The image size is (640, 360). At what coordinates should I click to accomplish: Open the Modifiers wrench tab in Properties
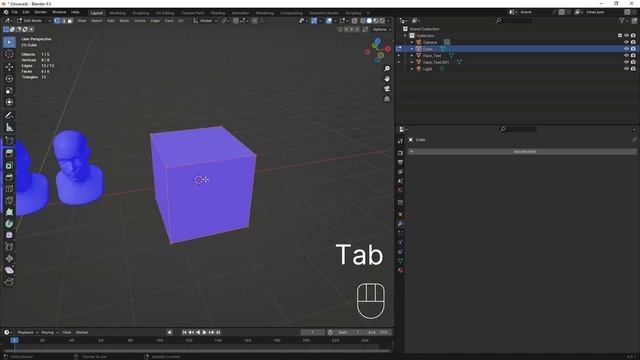click(x=400, y=223)
